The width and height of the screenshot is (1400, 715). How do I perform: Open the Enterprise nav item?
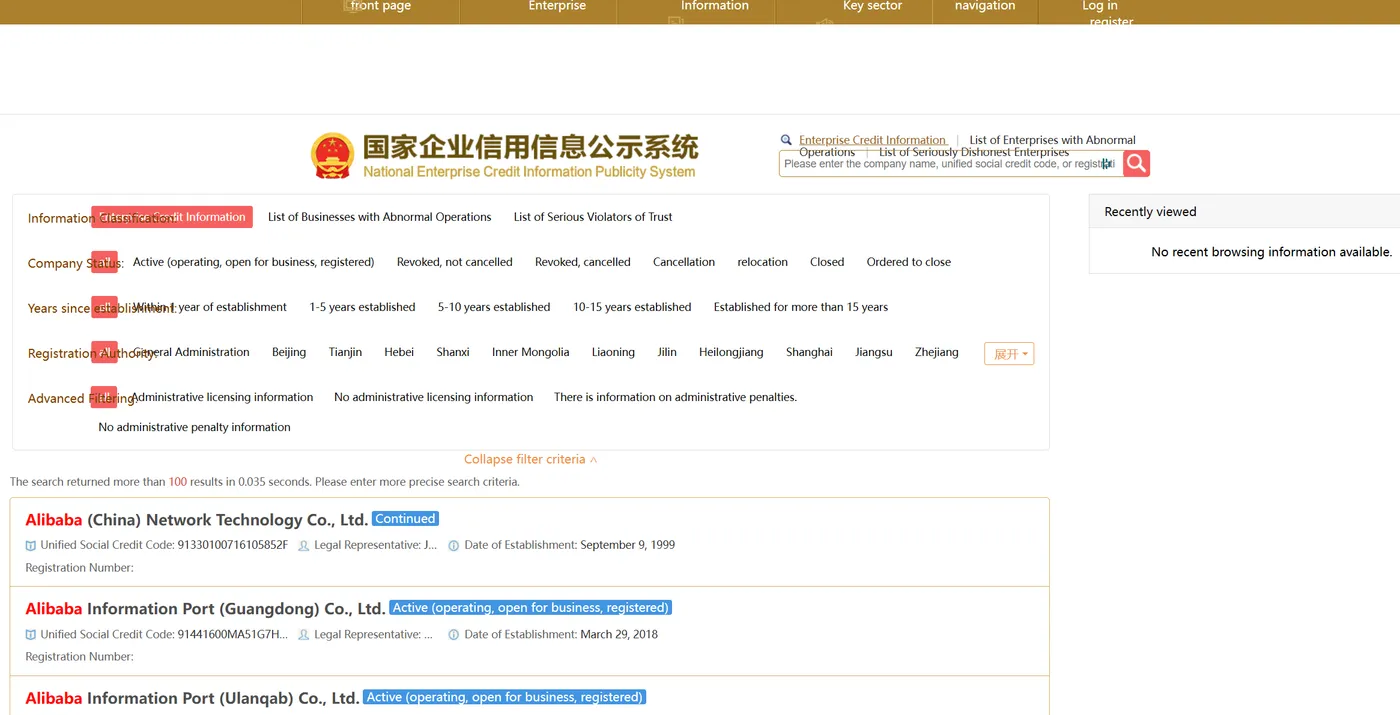(x=557, y=6)
